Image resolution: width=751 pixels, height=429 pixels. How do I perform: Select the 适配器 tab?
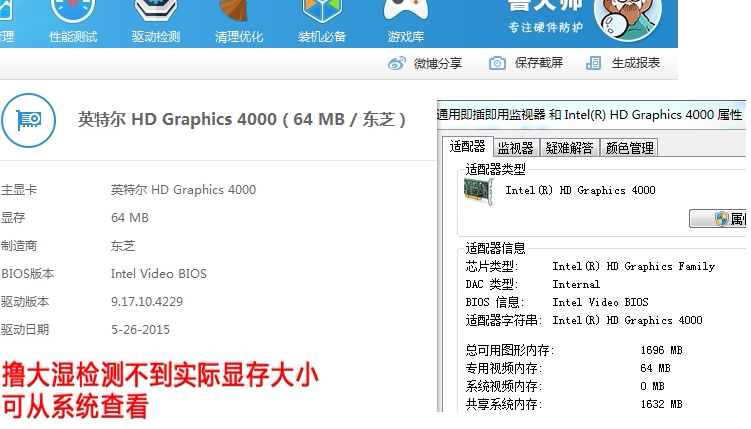coord(467,147)
